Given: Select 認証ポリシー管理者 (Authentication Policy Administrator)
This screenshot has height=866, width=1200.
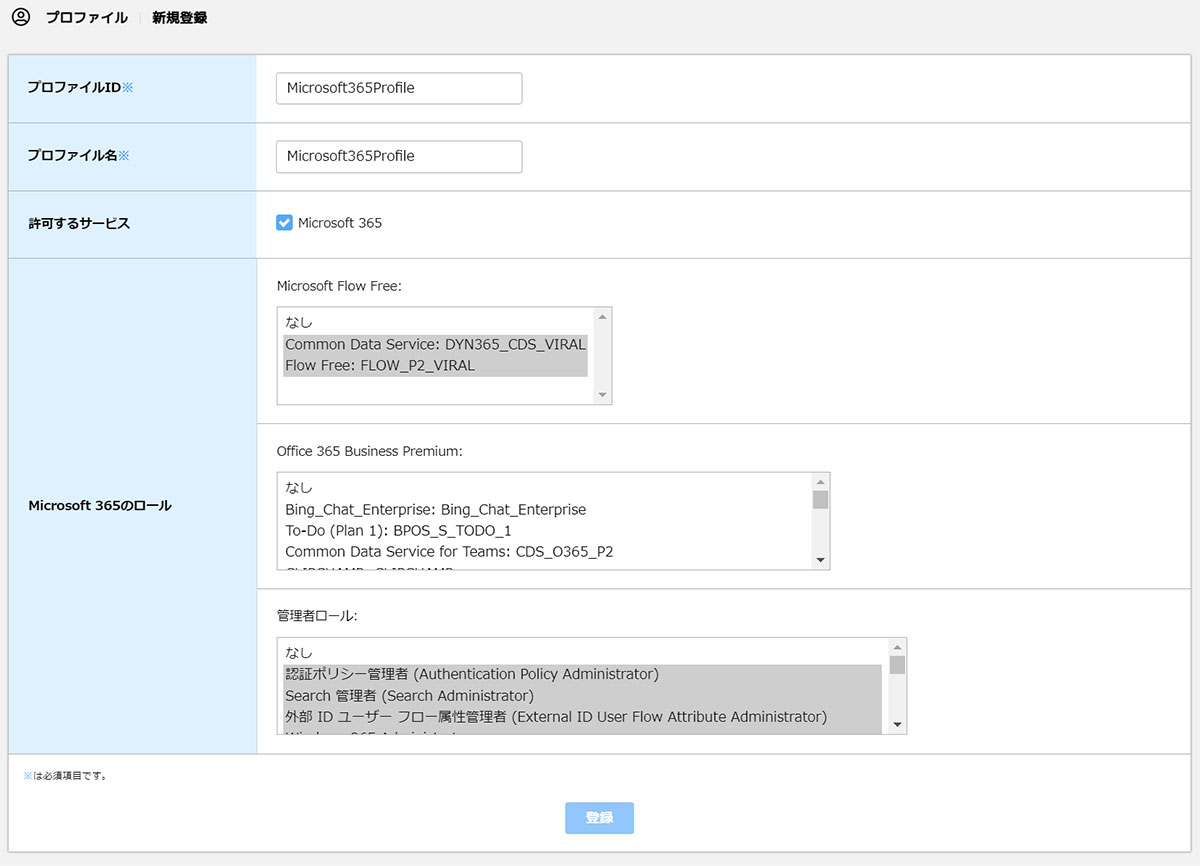Looking at the screenshot, I should click(x=583, y=674).
